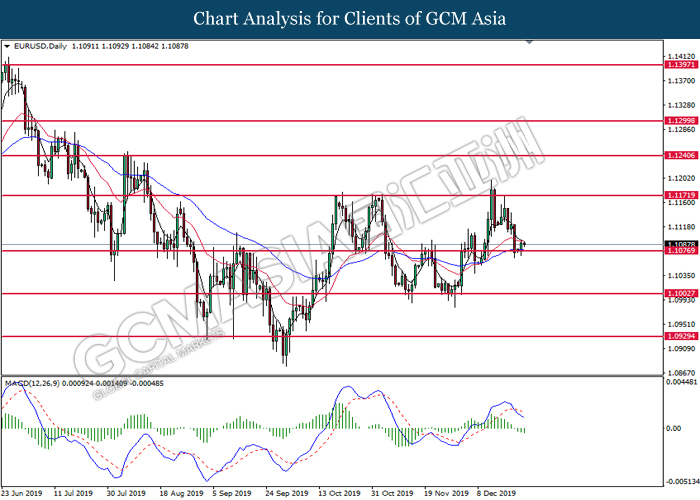Click the 24 Sep 2019 date label
This screenshot has width=700, height=500.
pyautogui.click(x=287, y=493)
